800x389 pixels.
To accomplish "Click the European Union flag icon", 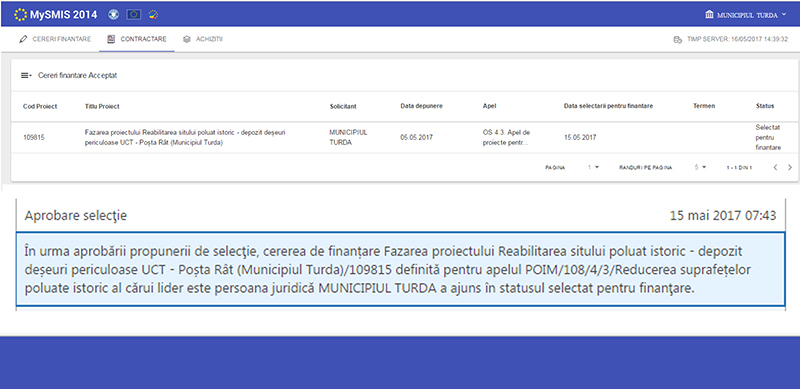I will coord(134,15).
